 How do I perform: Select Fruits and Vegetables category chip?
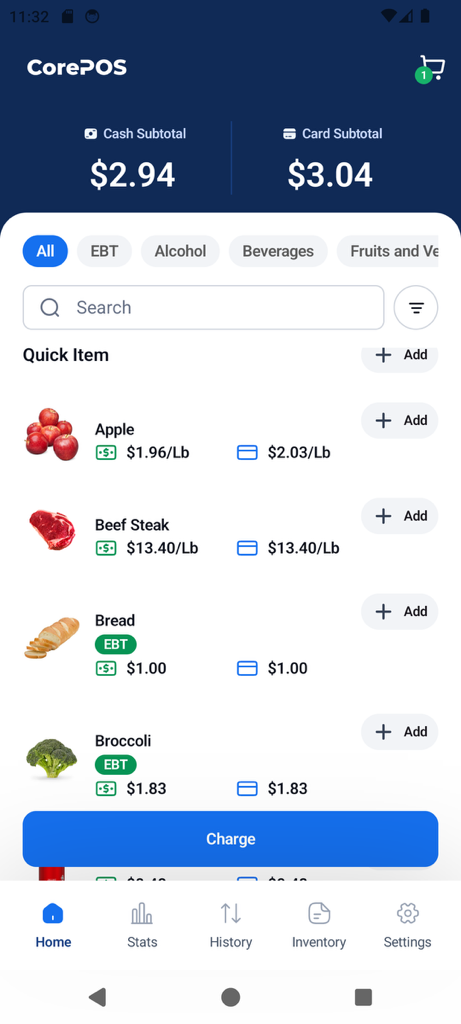pyautogui.click(x=388, y=251)
